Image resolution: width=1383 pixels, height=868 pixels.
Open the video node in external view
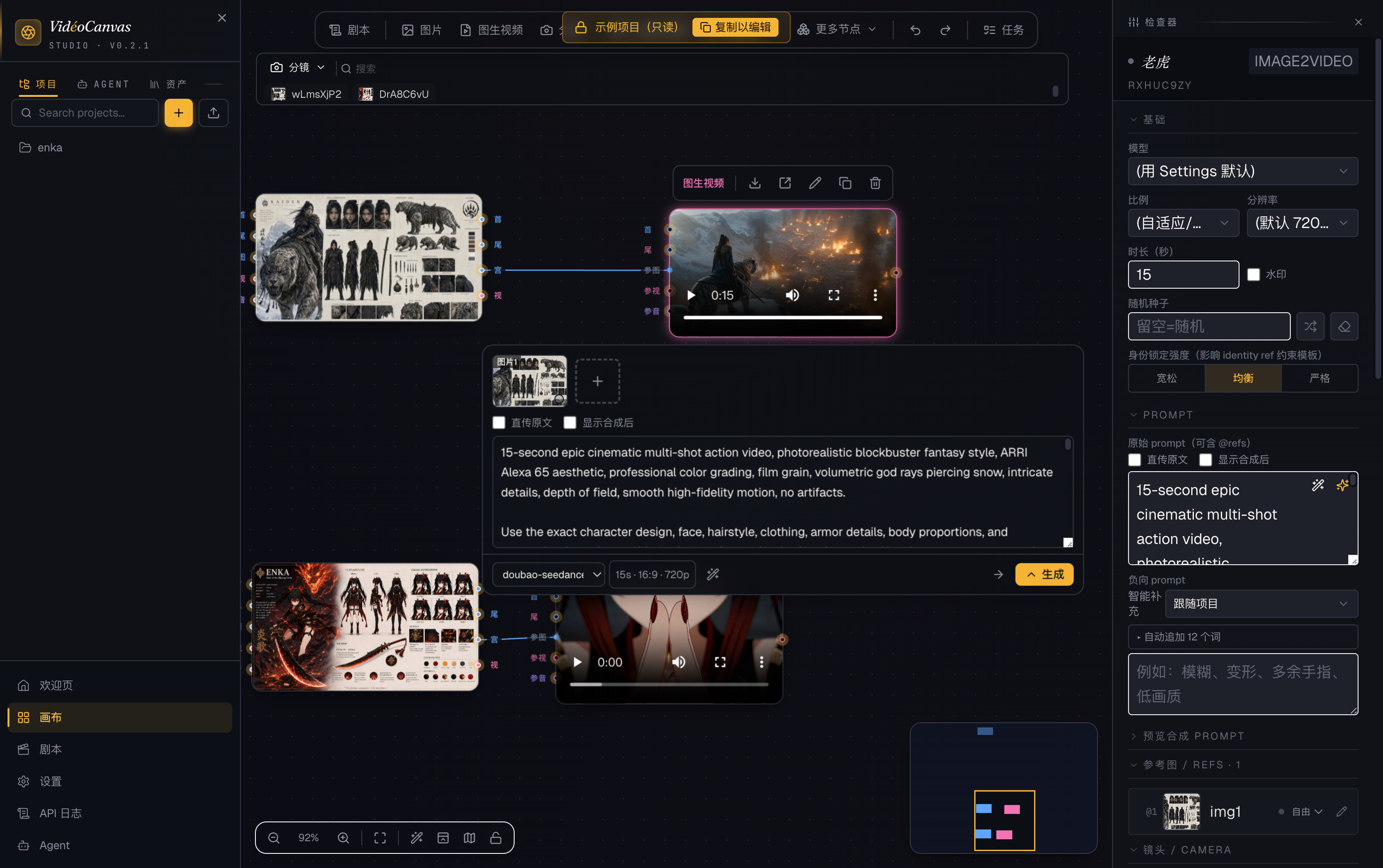coord(785,183)
